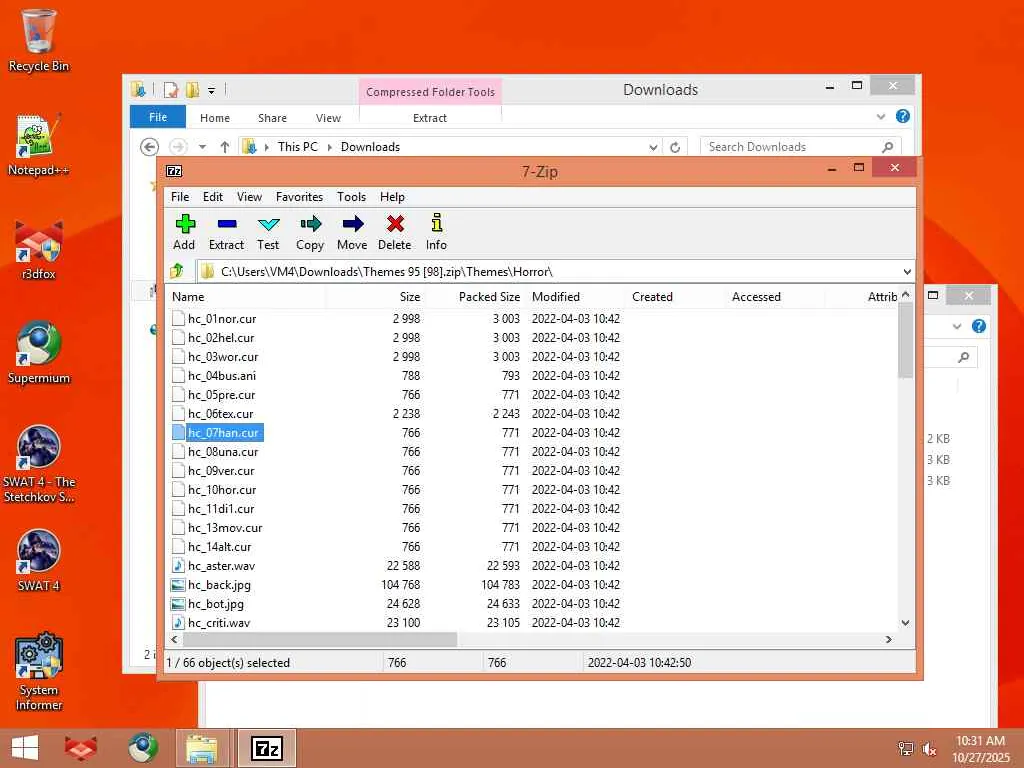Click the Explorer Back navigation arrow
1024x768 pixels.
click(150, 147)
